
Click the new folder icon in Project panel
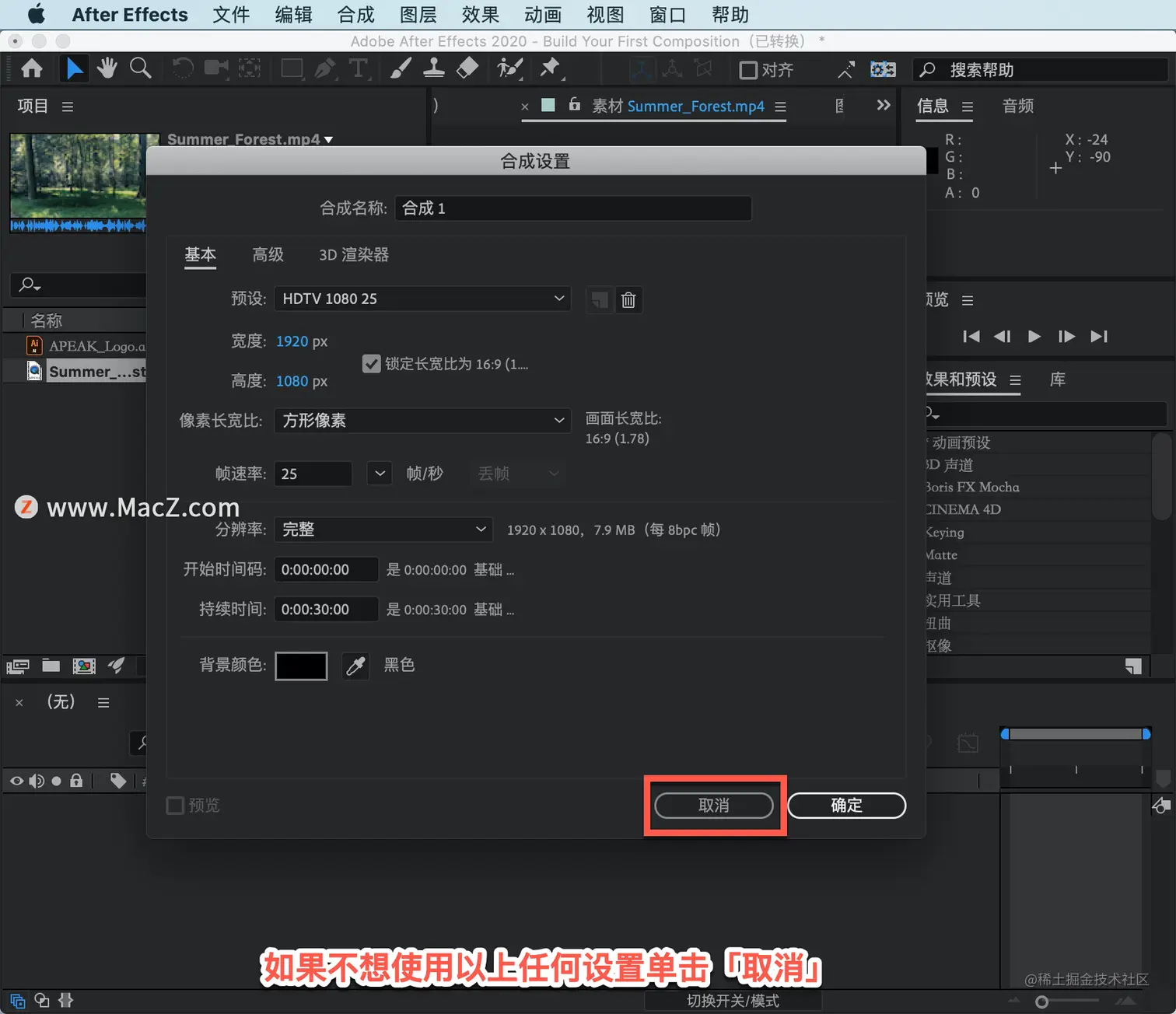pos(51,666)
